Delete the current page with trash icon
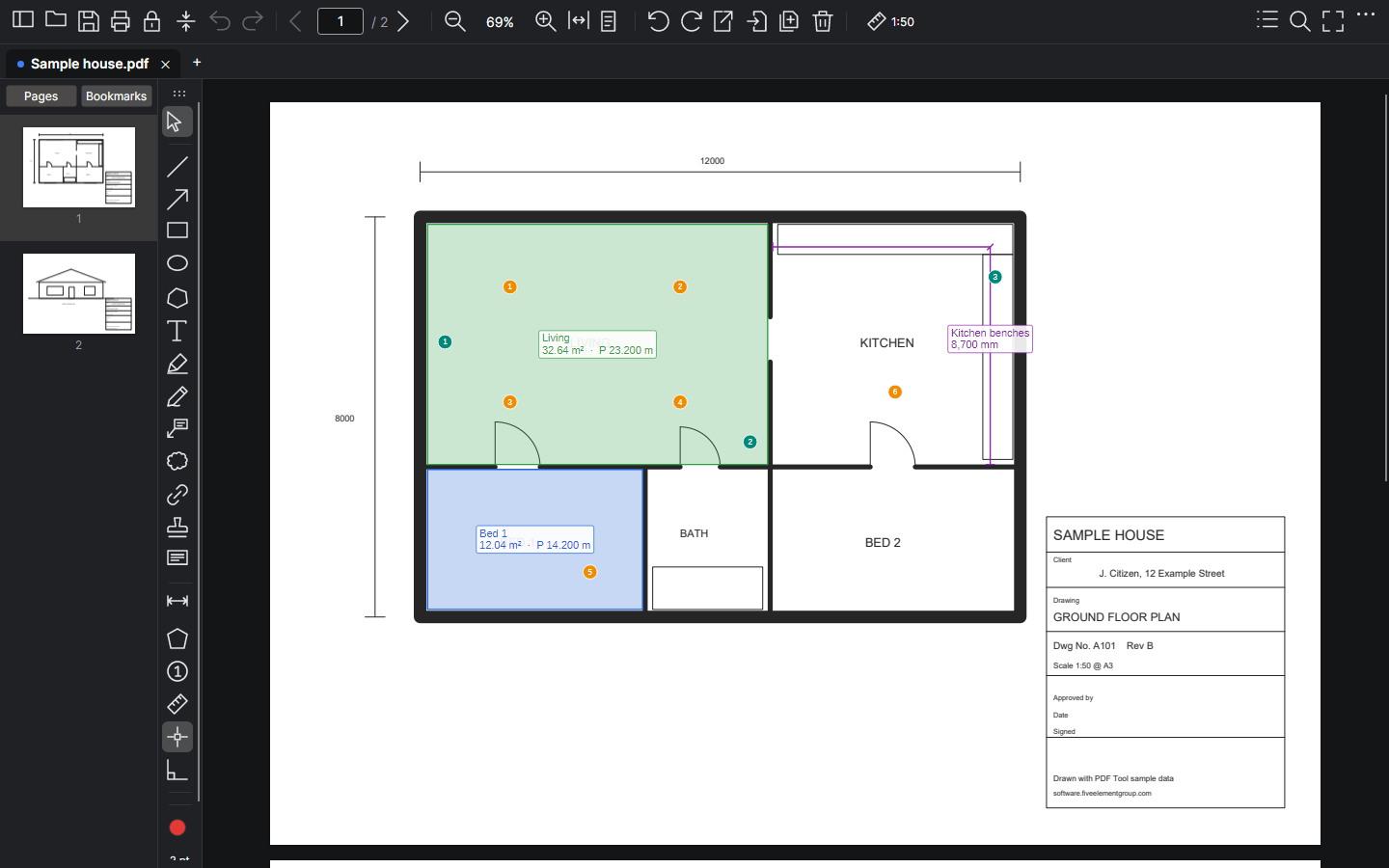This screenshot has width=1389, height=868. pyautogui.click(x=823, y=21)
